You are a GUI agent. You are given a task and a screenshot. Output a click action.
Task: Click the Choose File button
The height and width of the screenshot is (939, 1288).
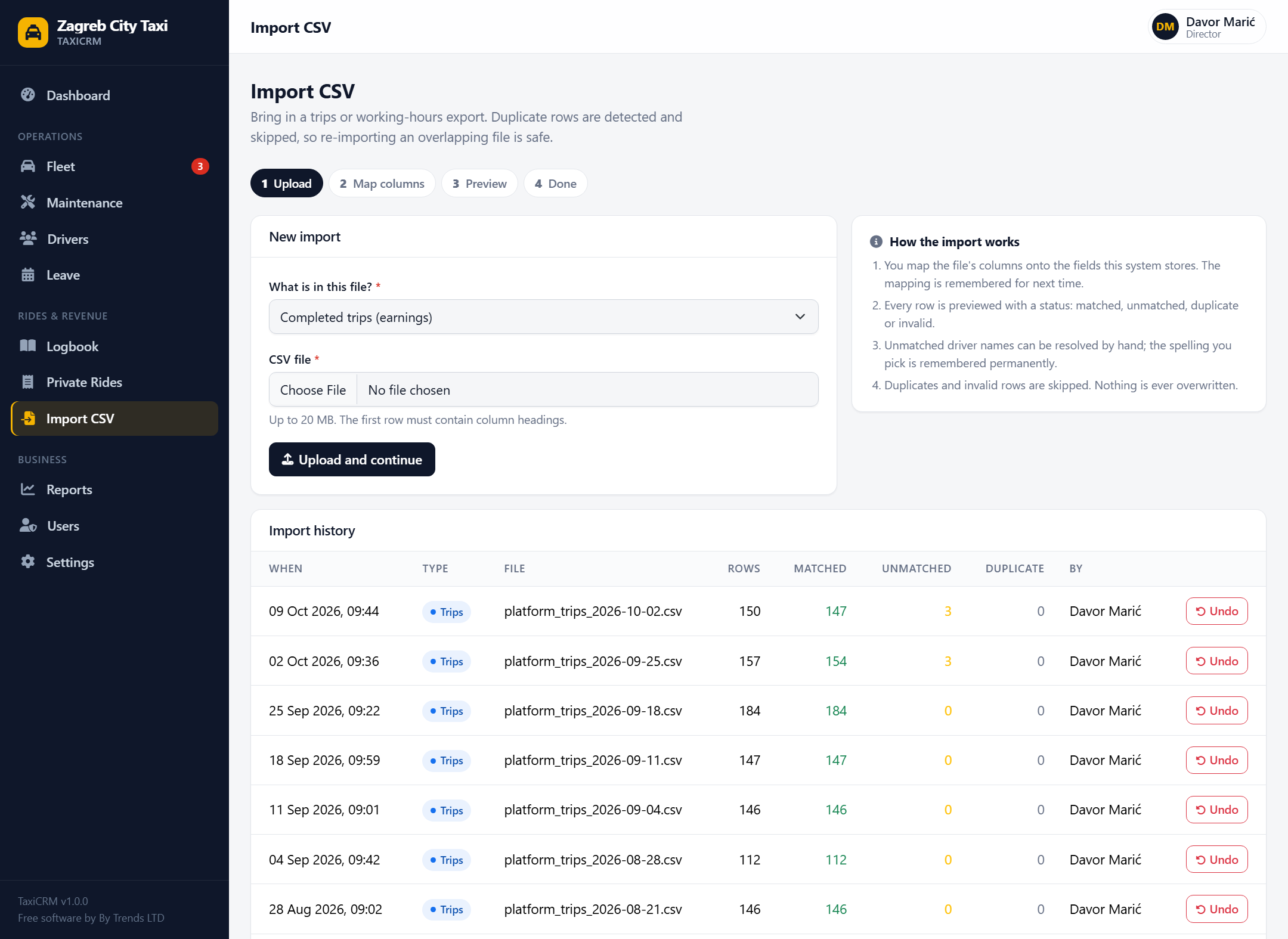click(x=313, y=390)
